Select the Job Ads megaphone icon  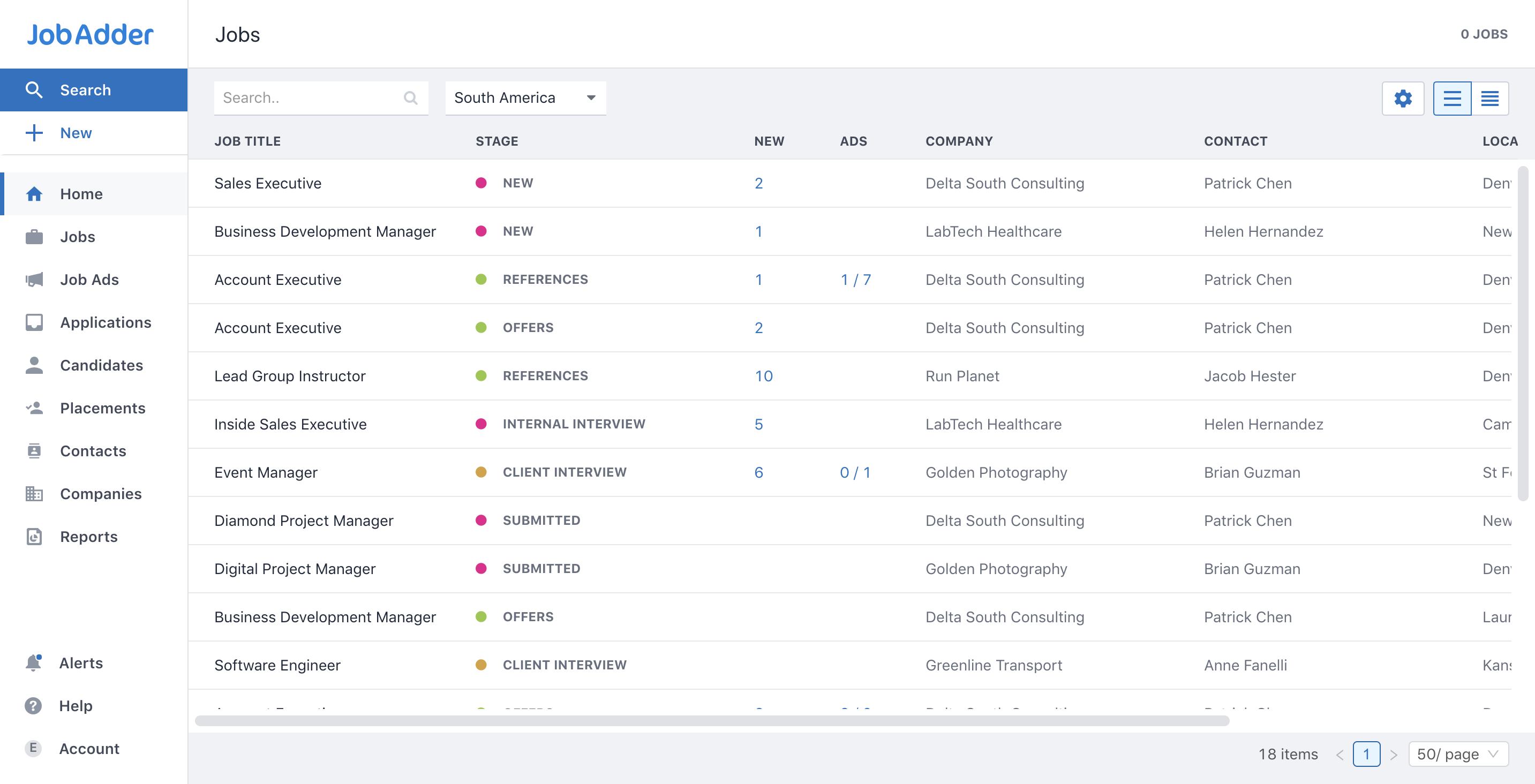click(x=34, y=280)
